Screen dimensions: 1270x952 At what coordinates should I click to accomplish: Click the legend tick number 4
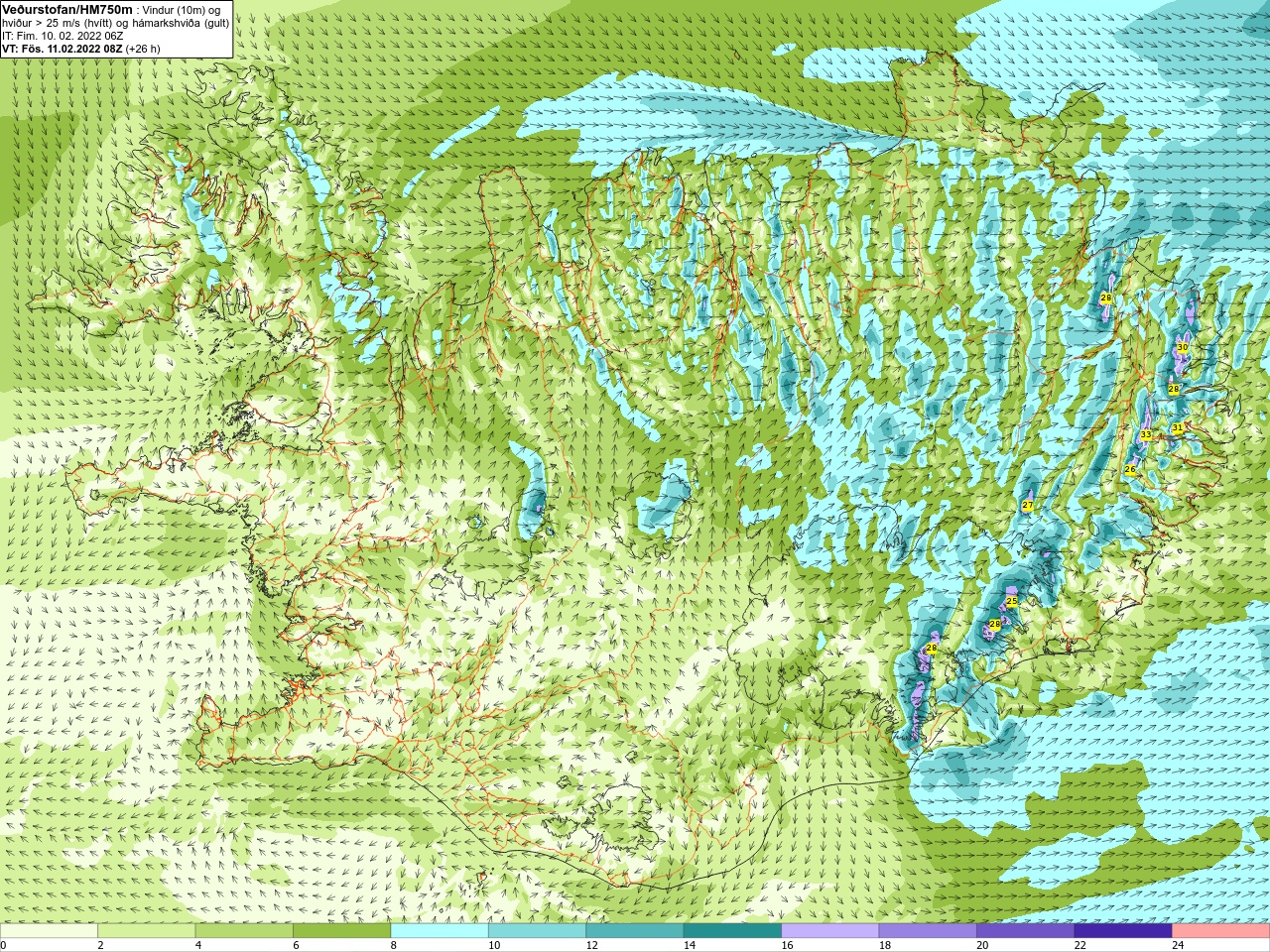(198, 945)
